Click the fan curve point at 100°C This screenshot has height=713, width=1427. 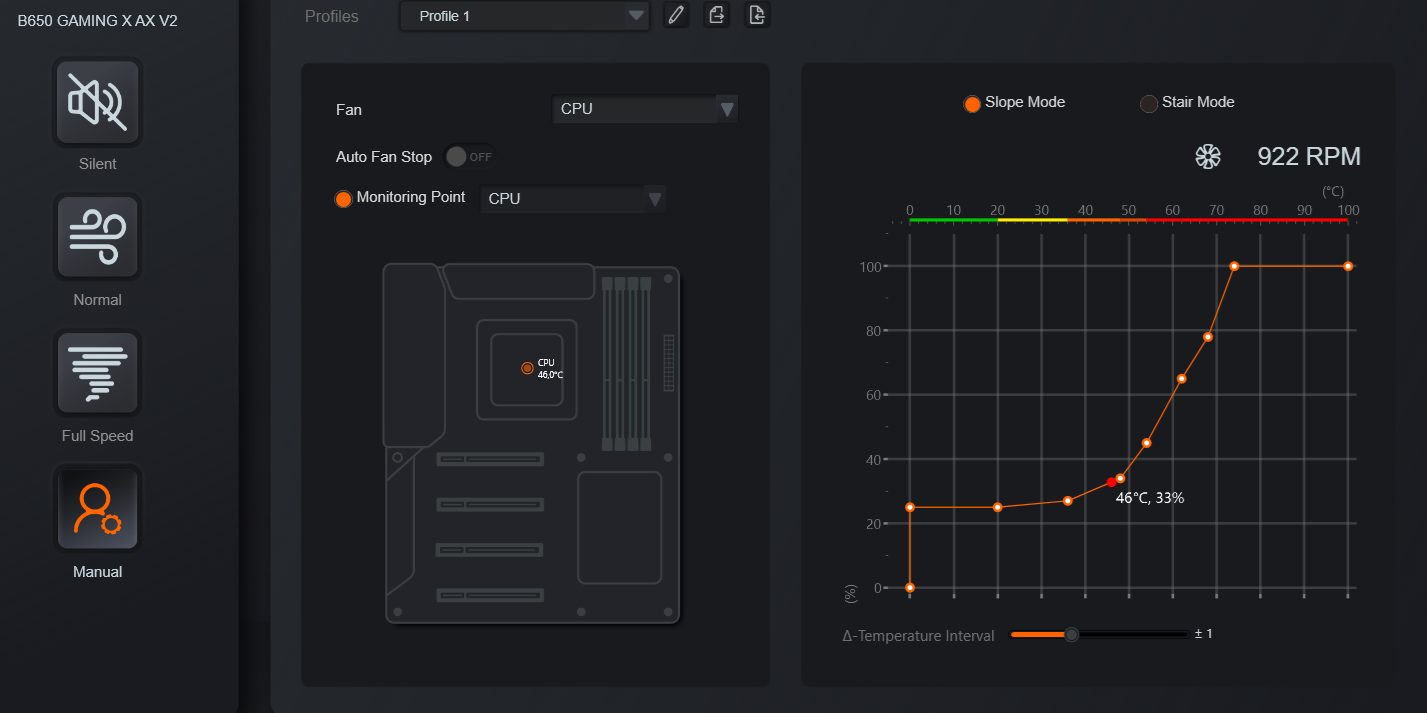point(1348,266)
